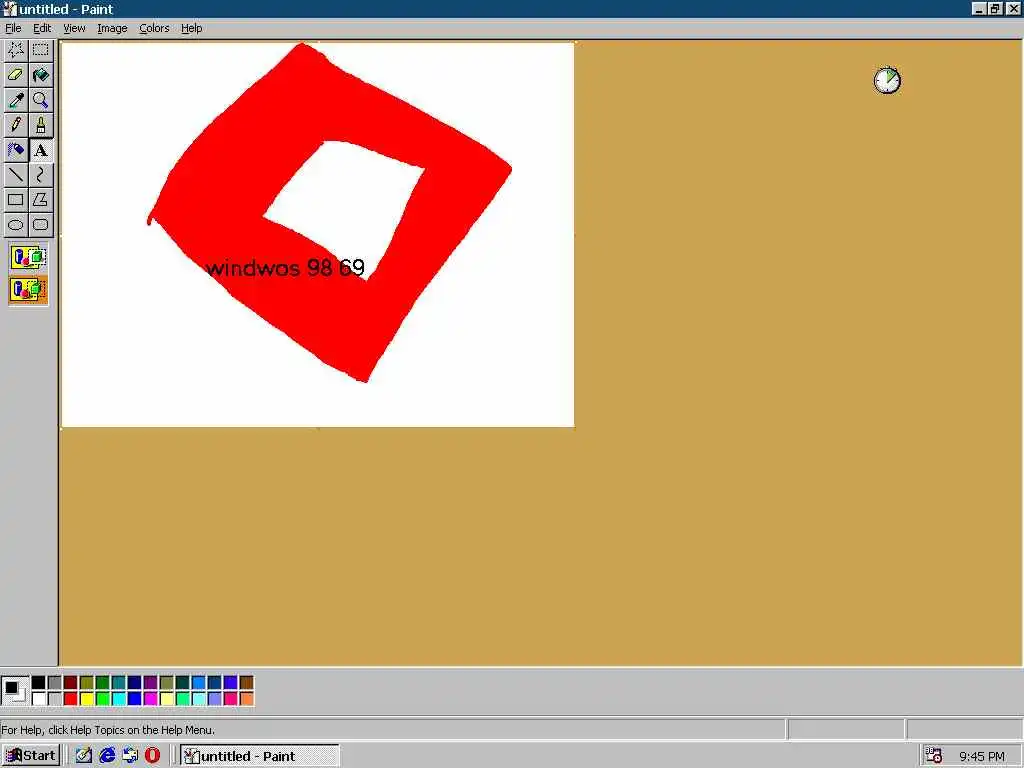This screenshot has width=1024, height=768.
Task: Pick the lime green color swatch
Action: (x=103, y=699)
